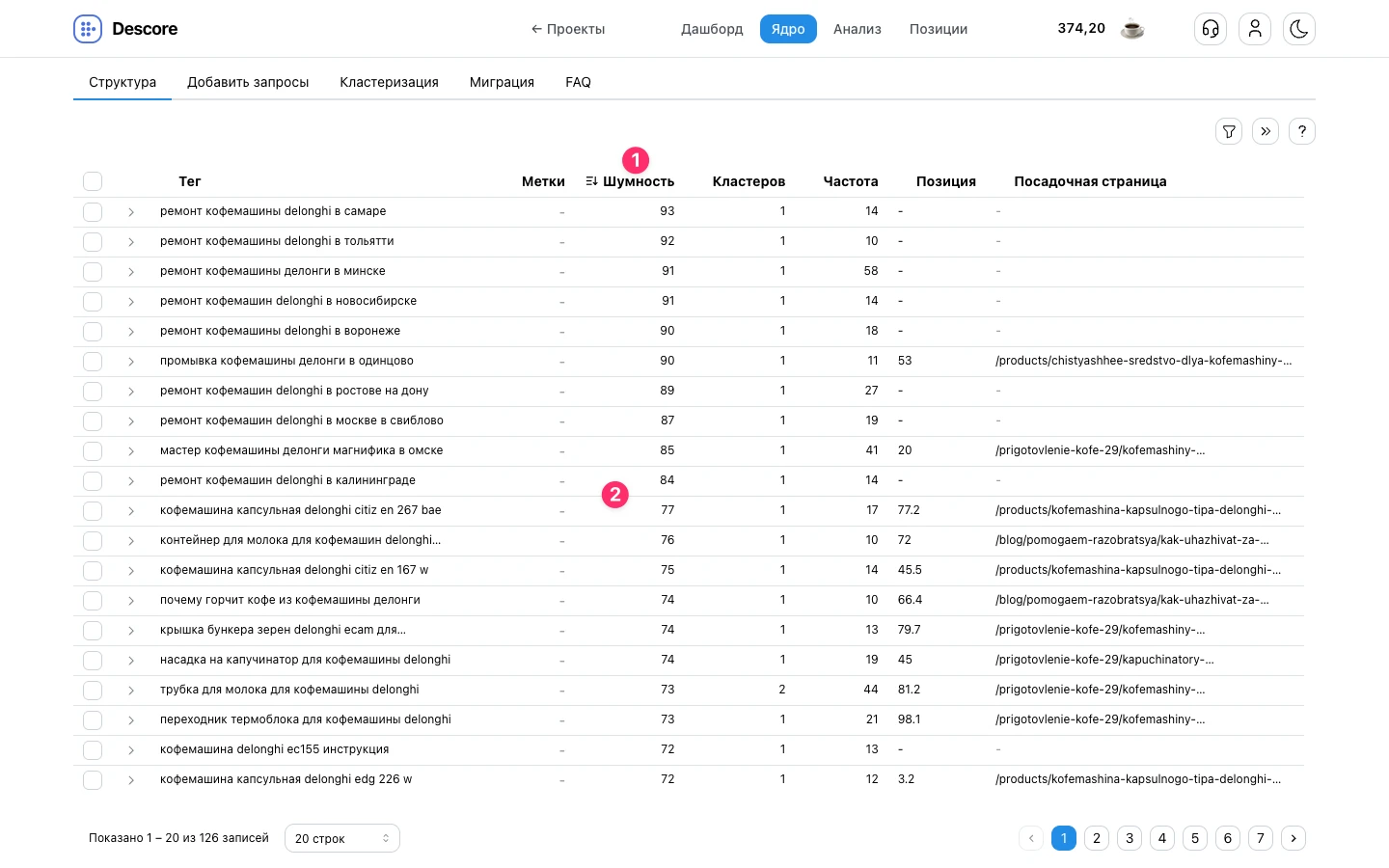Check row кофемашина delonghi ec155 инструкция
The width and height of the screenshot is (1389, 868).
[93, 749]
